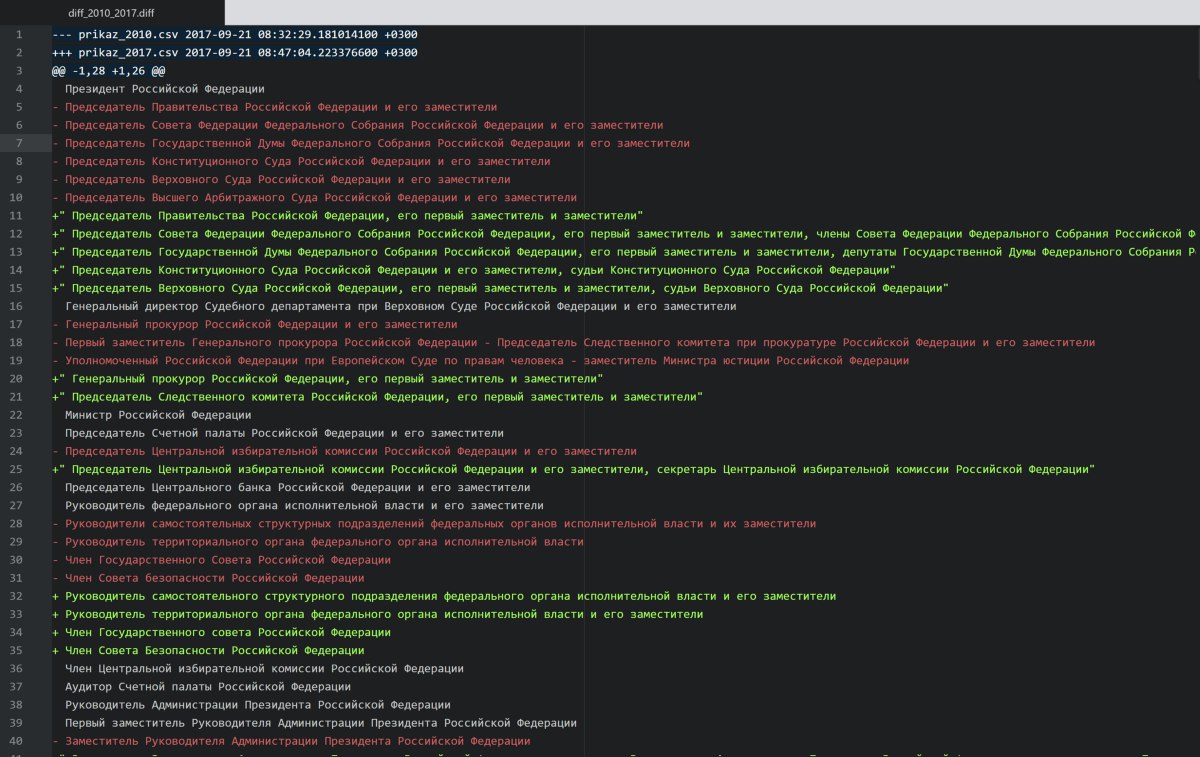1200x757 pixels.
Task: Click line 'Президент Российской Федерации'
Action: (164, 89)
